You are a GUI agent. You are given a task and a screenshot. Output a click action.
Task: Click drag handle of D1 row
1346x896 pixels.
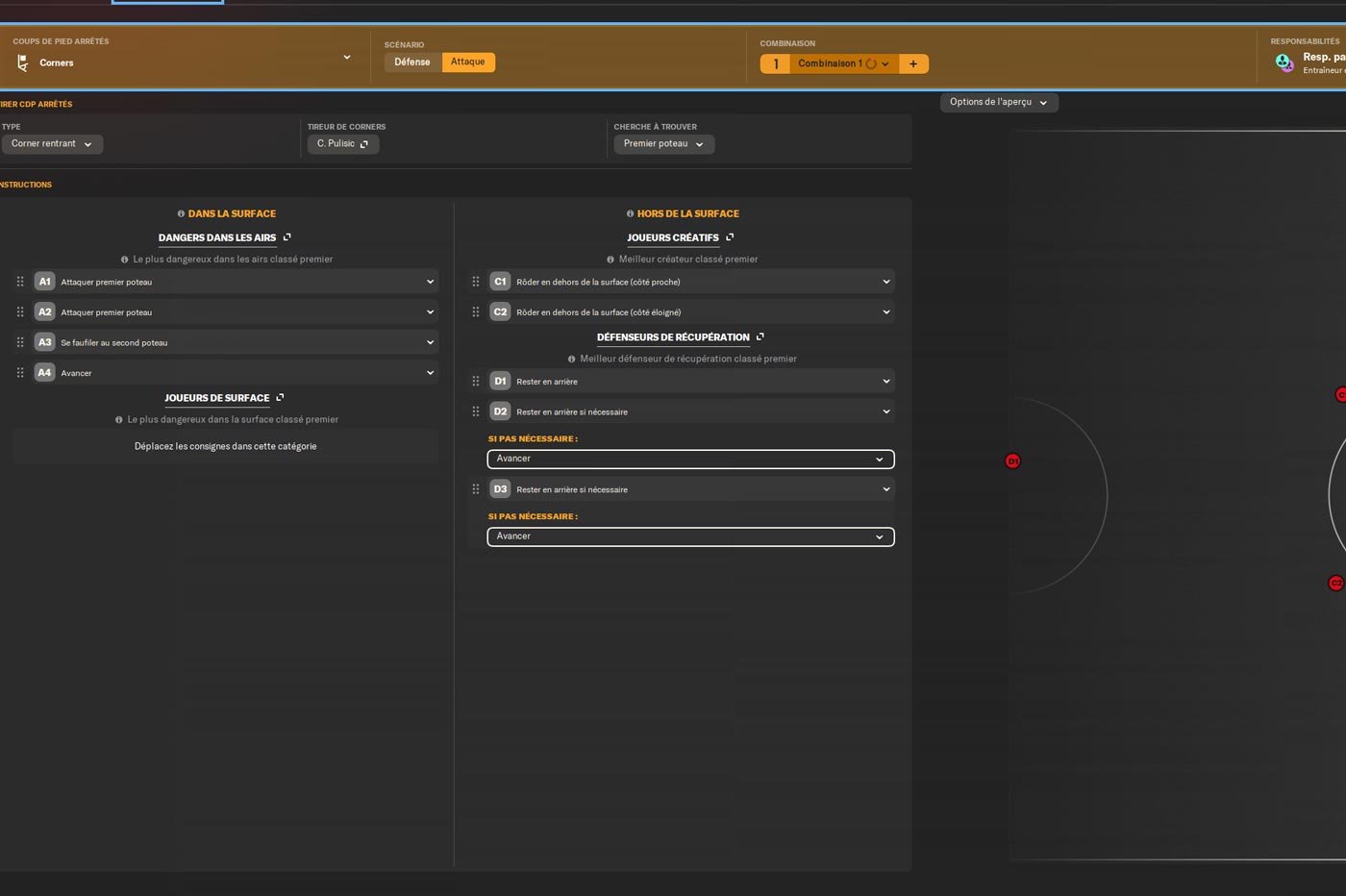(476, 382)
